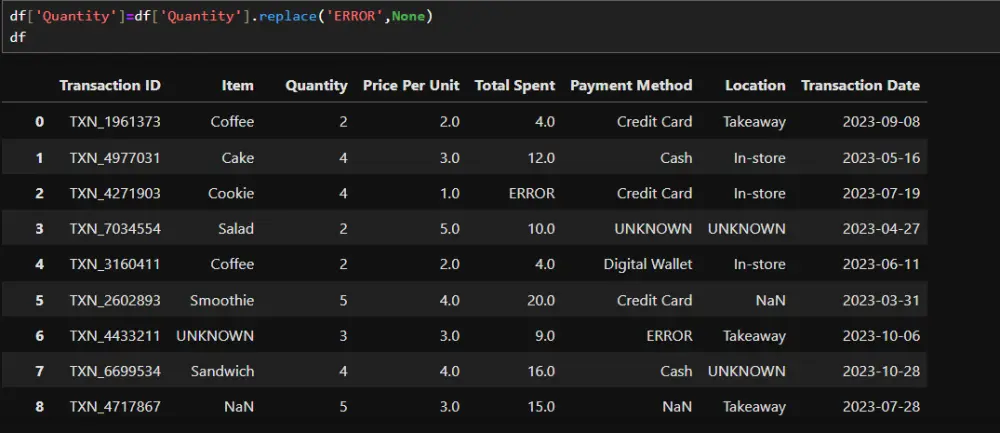Click the NaN item cell in row 8

pyautogui.click(x=239, y=406)
